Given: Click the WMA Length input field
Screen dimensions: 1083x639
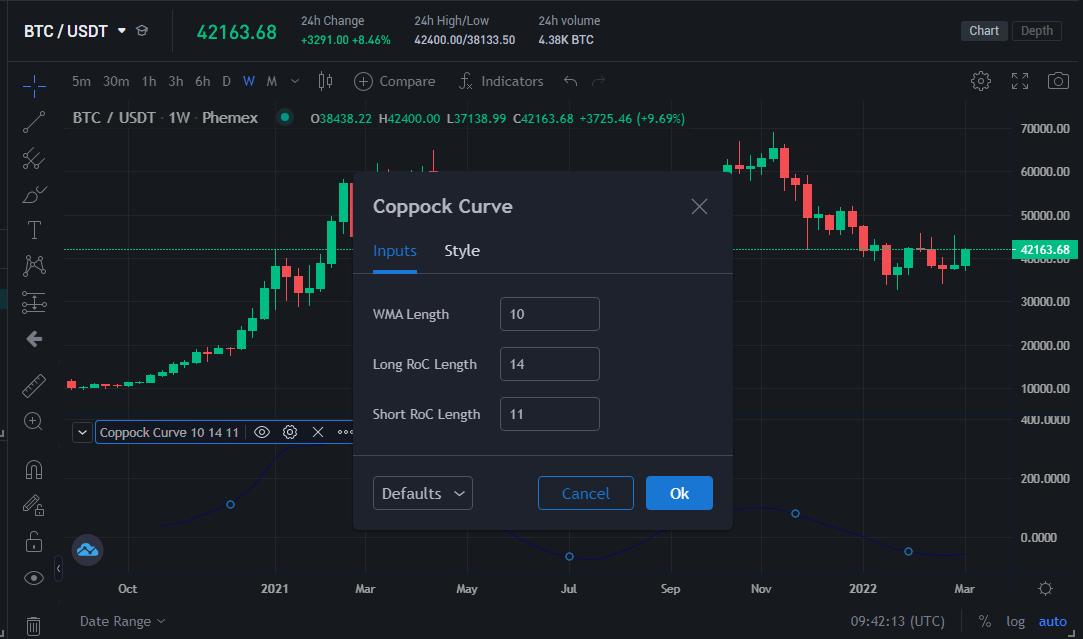Looking at the screenshot, I should pyautogui.click(x=549, y=313).
